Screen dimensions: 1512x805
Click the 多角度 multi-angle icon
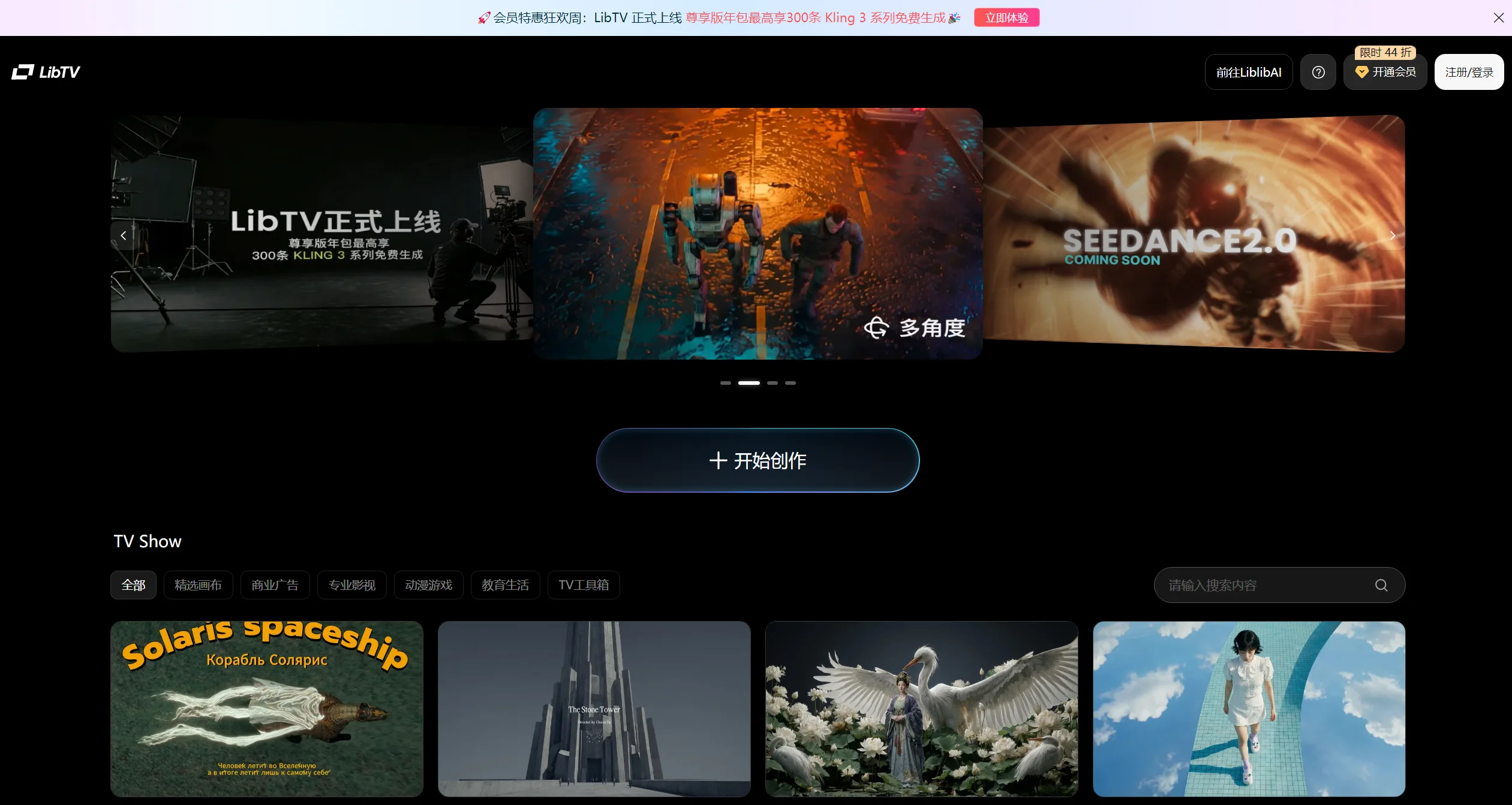tap(876, 328)
